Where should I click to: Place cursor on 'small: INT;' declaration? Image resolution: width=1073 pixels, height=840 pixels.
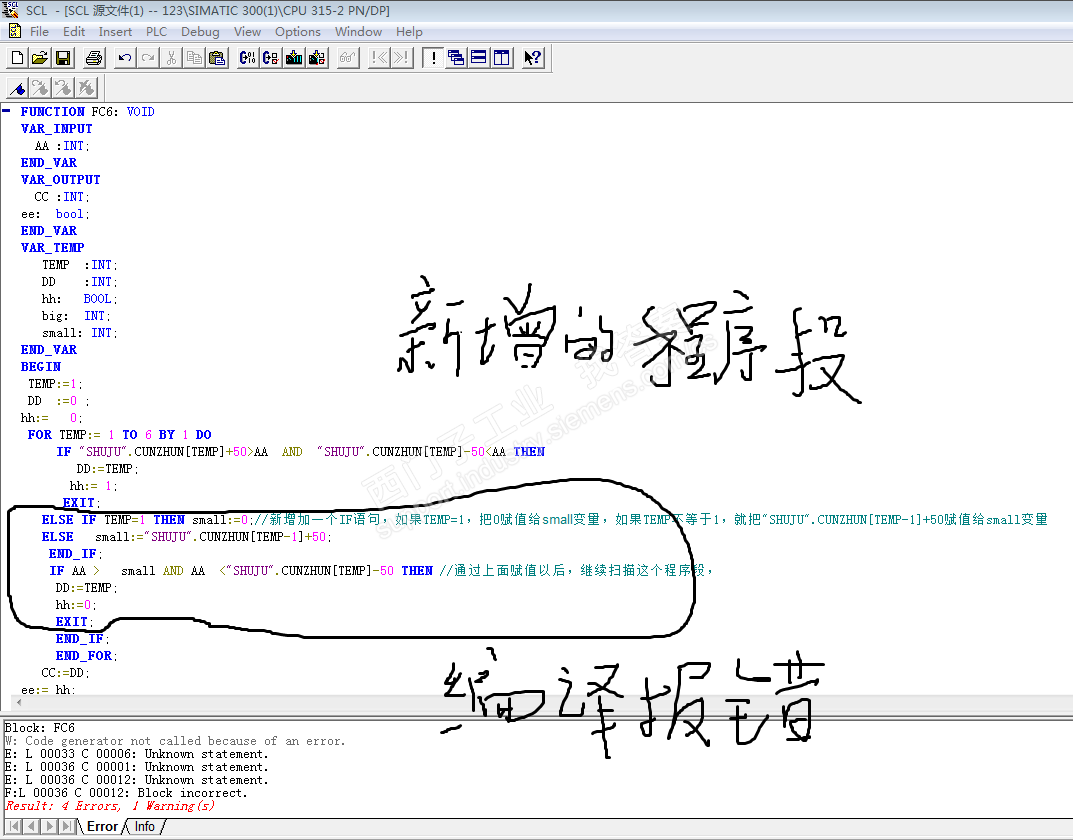click(79, 333)
